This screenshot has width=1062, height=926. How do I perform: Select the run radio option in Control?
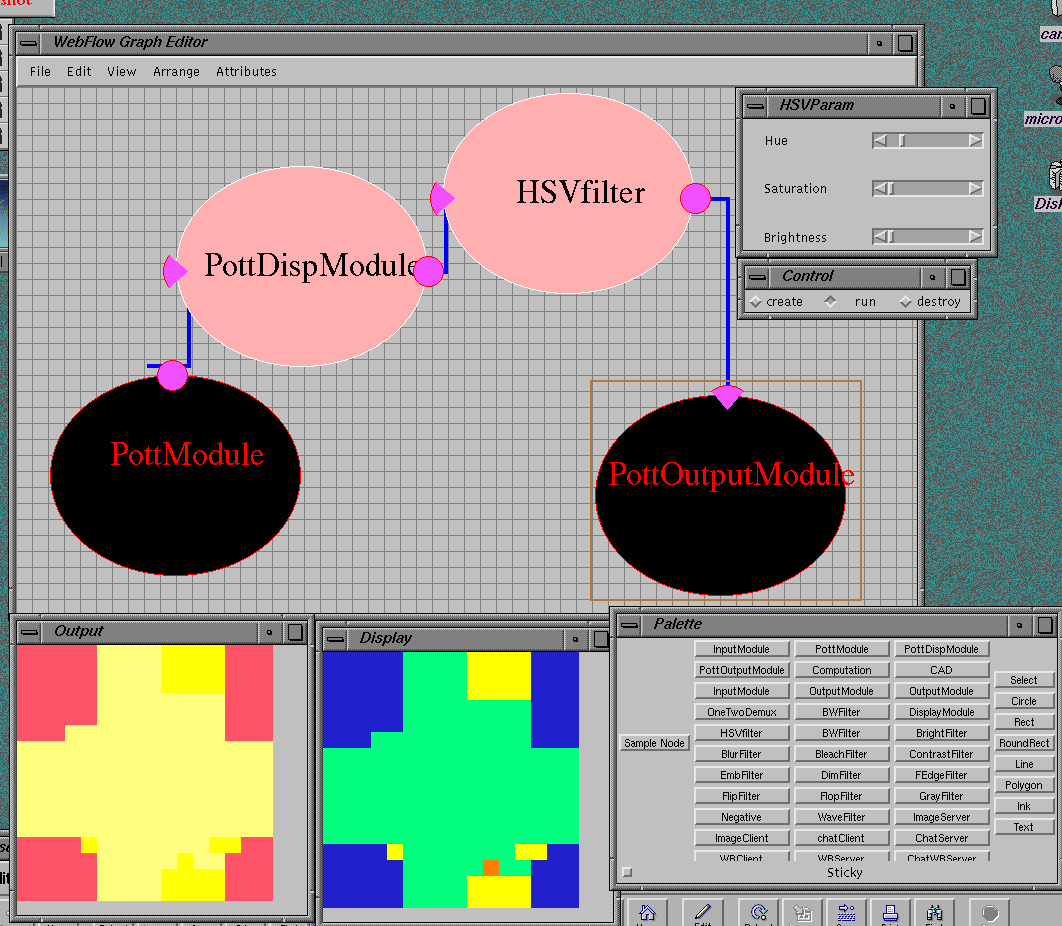point(851,301)
